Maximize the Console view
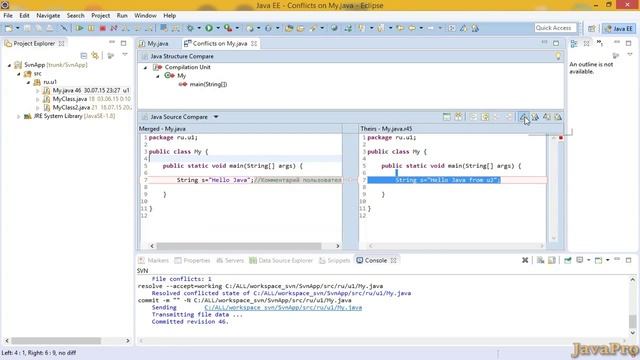The width and height of the screenshot is (640, 360). coord(629,260)
